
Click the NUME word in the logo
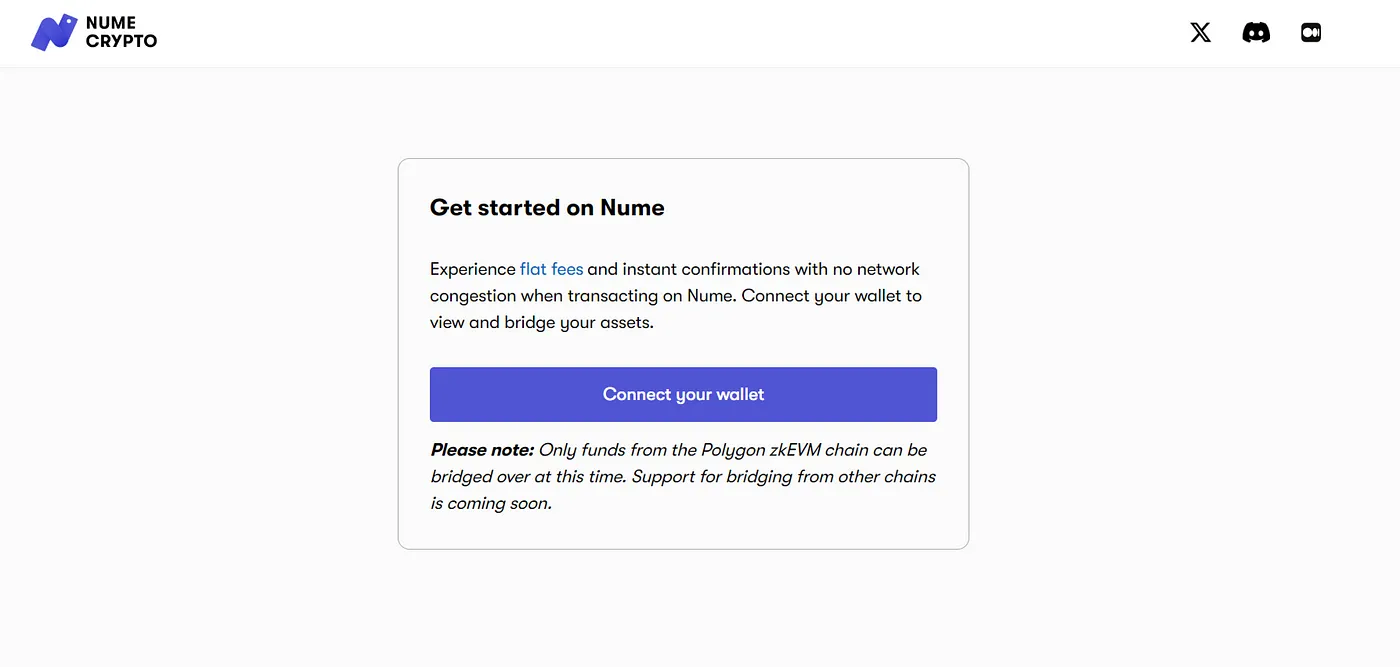tap(111, 23)
